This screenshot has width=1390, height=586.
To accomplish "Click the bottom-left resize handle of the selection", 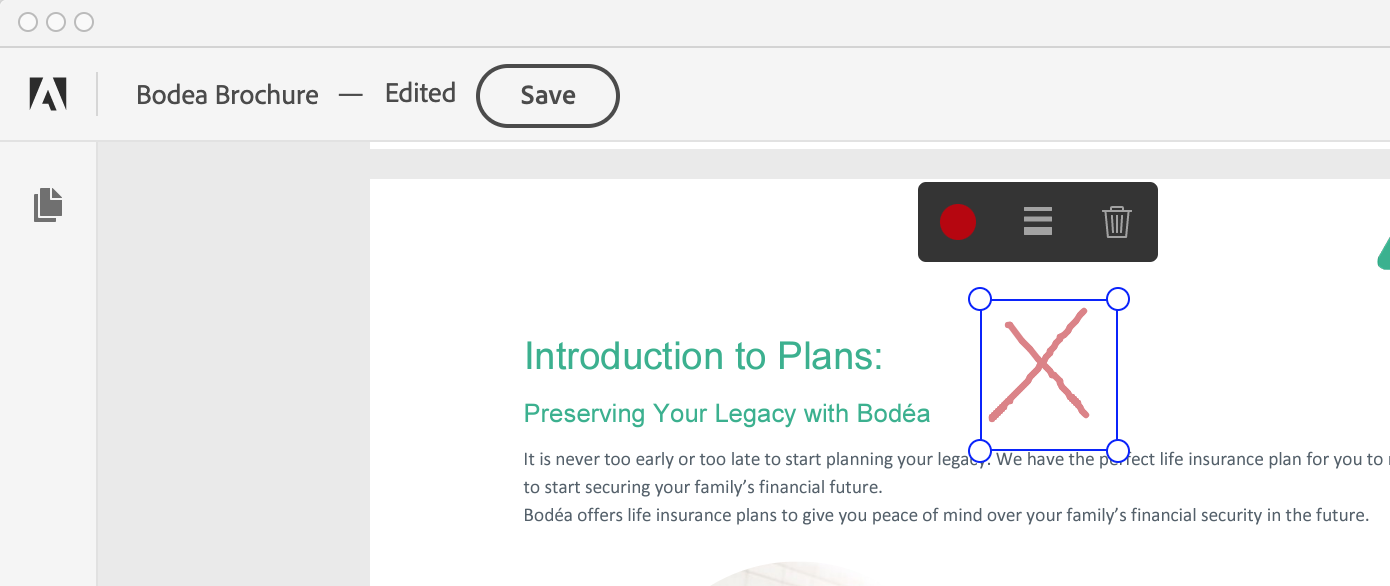I will pos(980,450).
